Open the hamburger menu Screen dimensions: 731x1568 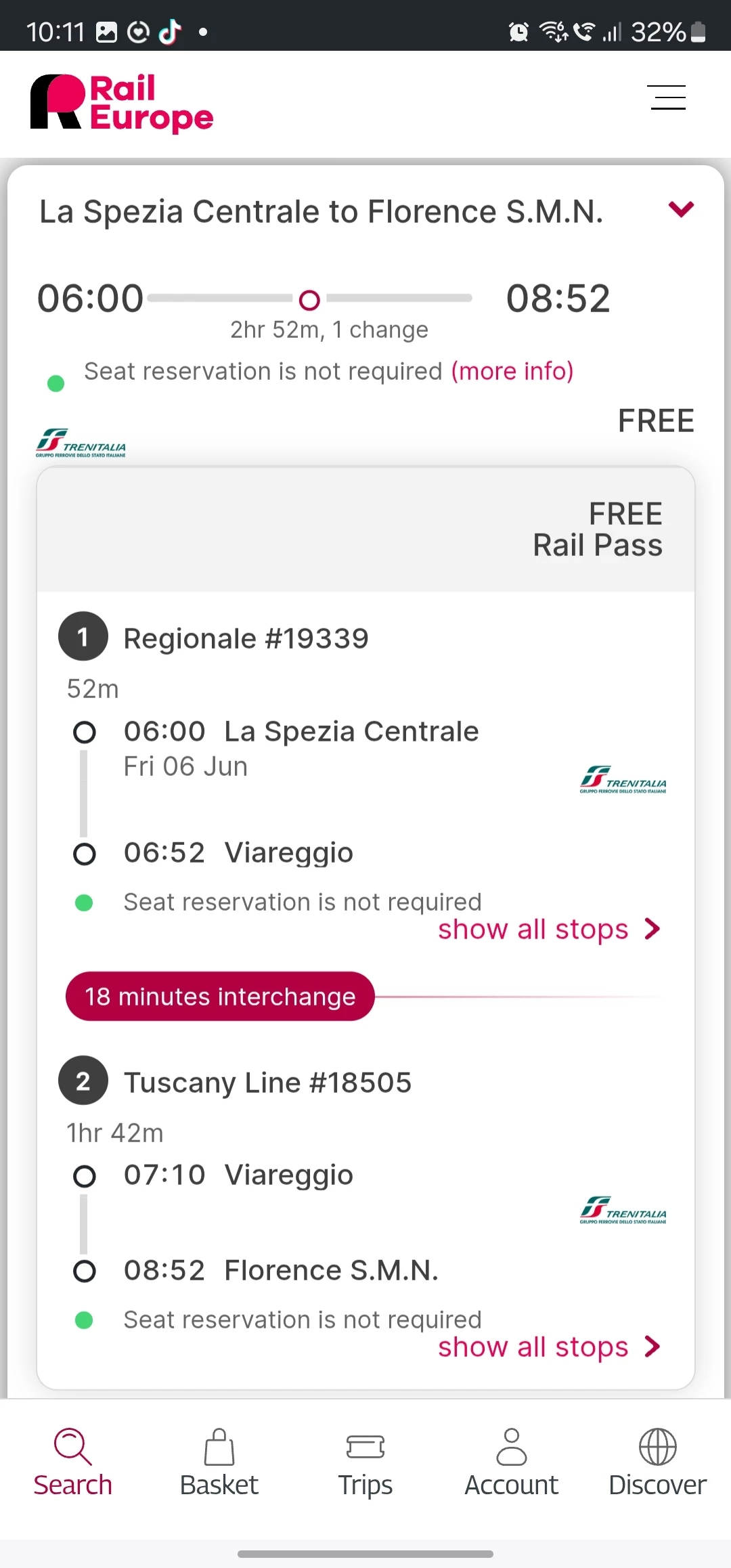point(667,97)
